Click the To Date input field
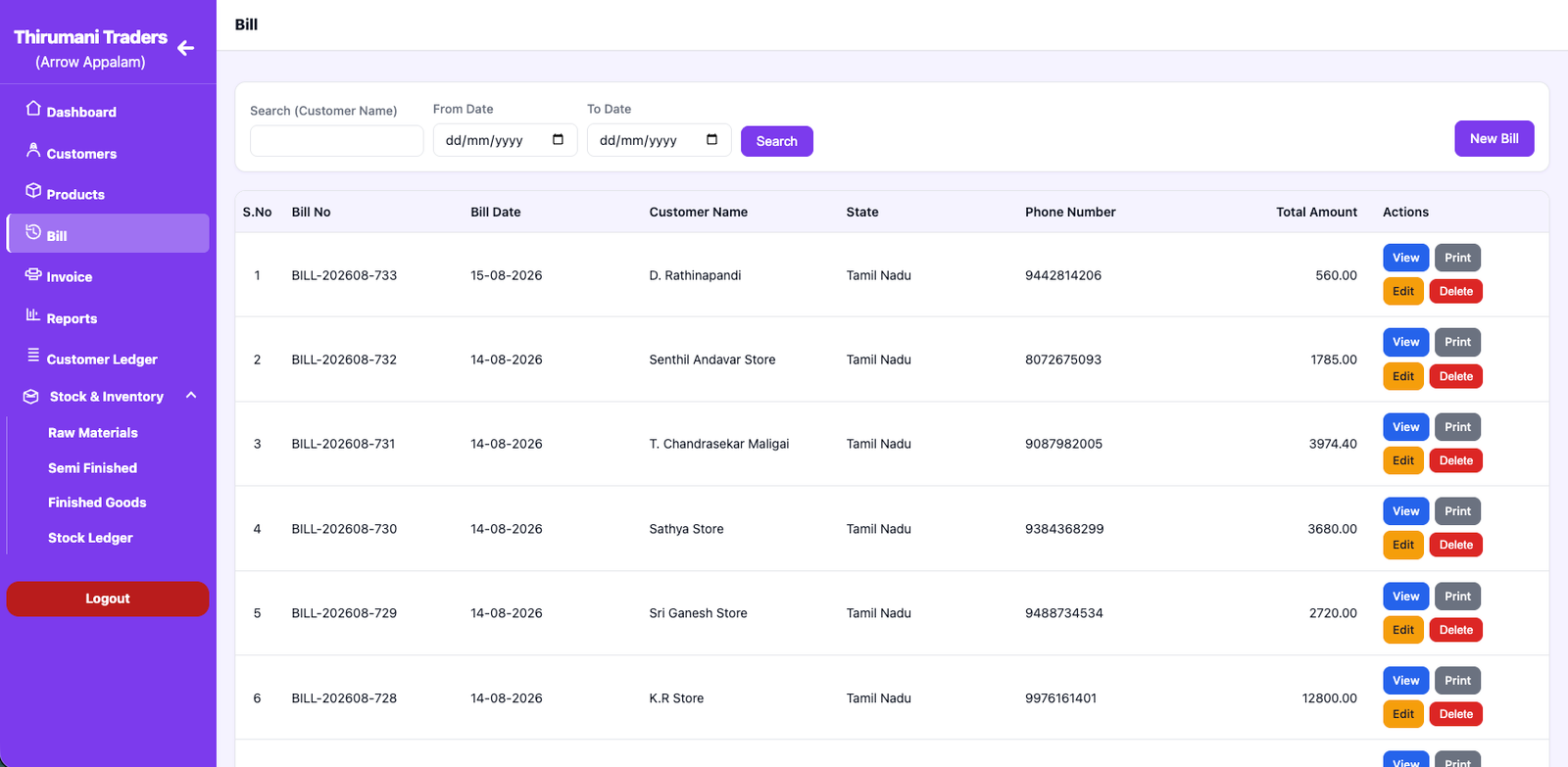 659,140
